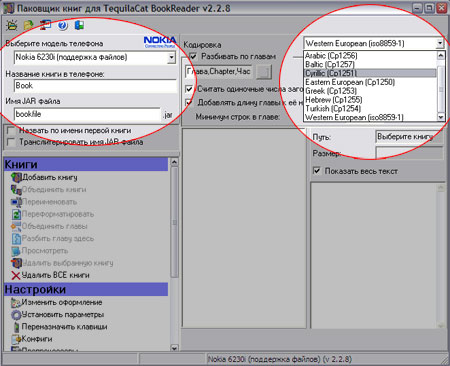Click the Глава,Chapter keywords field

click(218, 71)
